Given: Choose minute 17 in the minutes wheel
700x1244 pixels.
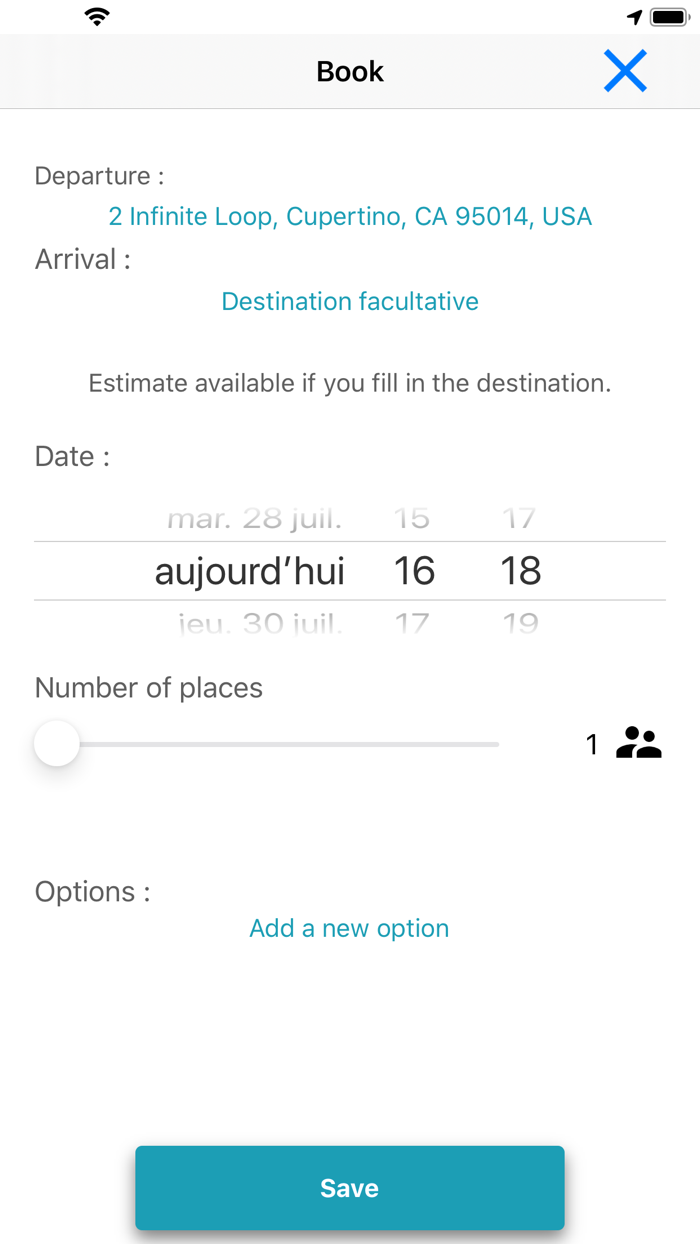Looking at the screenshot, I should pyautogui.click(x=519, y=519).
